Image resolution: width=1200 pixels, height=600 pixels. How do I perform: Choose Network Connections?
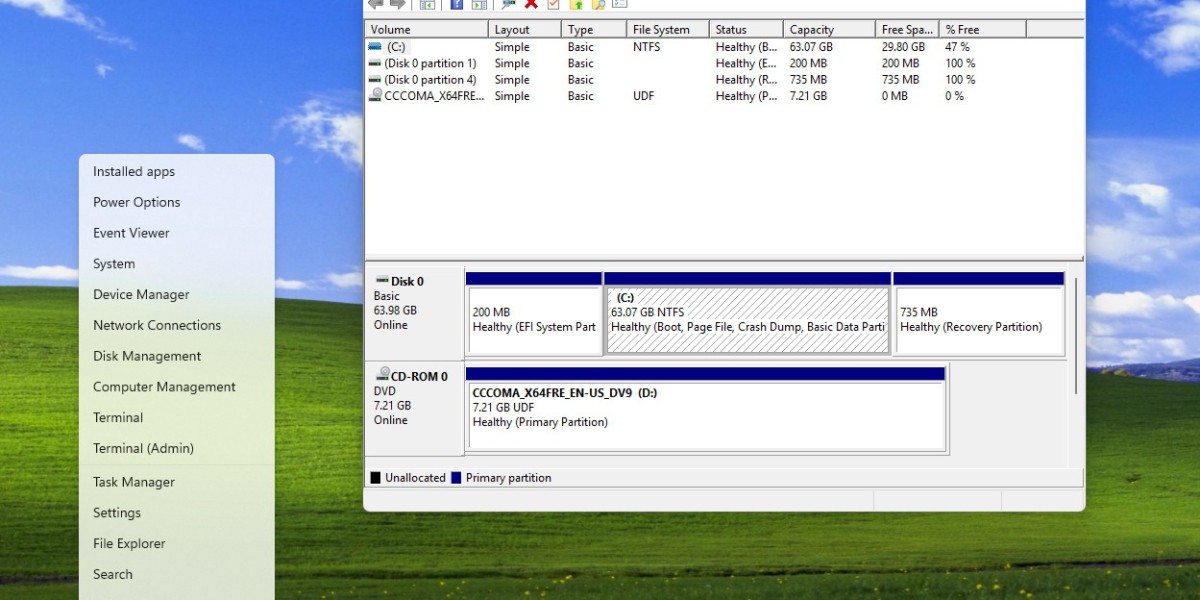pyautogui.click(x=157, y=325)
